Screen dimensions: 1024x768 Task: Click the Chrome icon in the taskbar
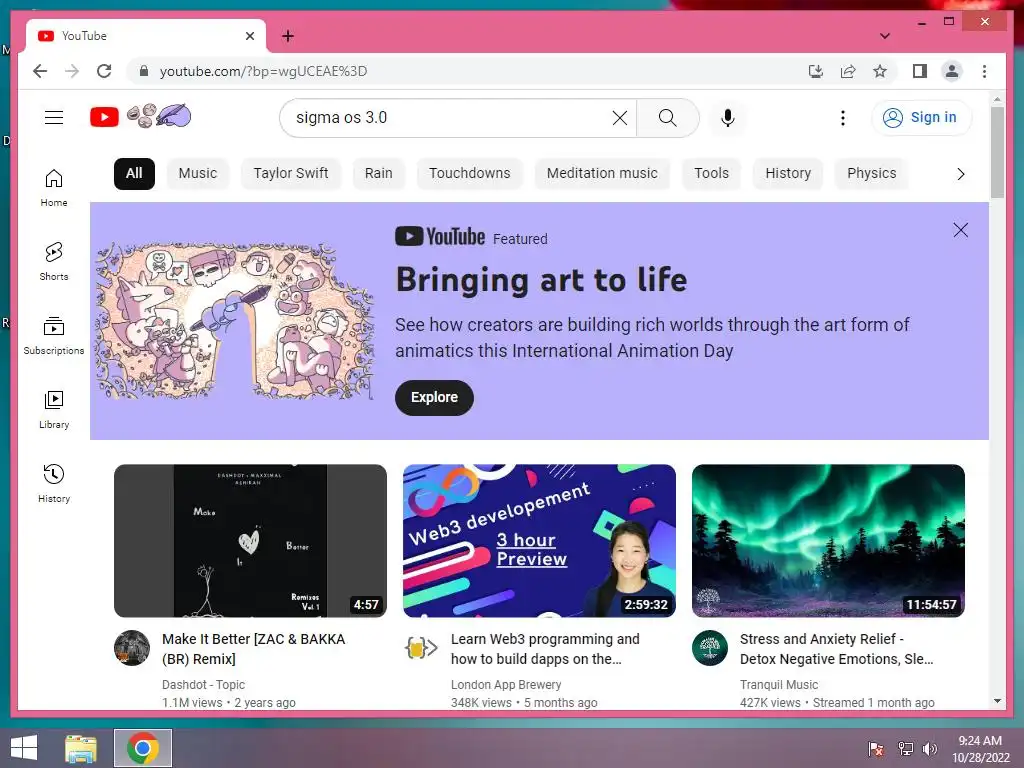coord(143,748)
